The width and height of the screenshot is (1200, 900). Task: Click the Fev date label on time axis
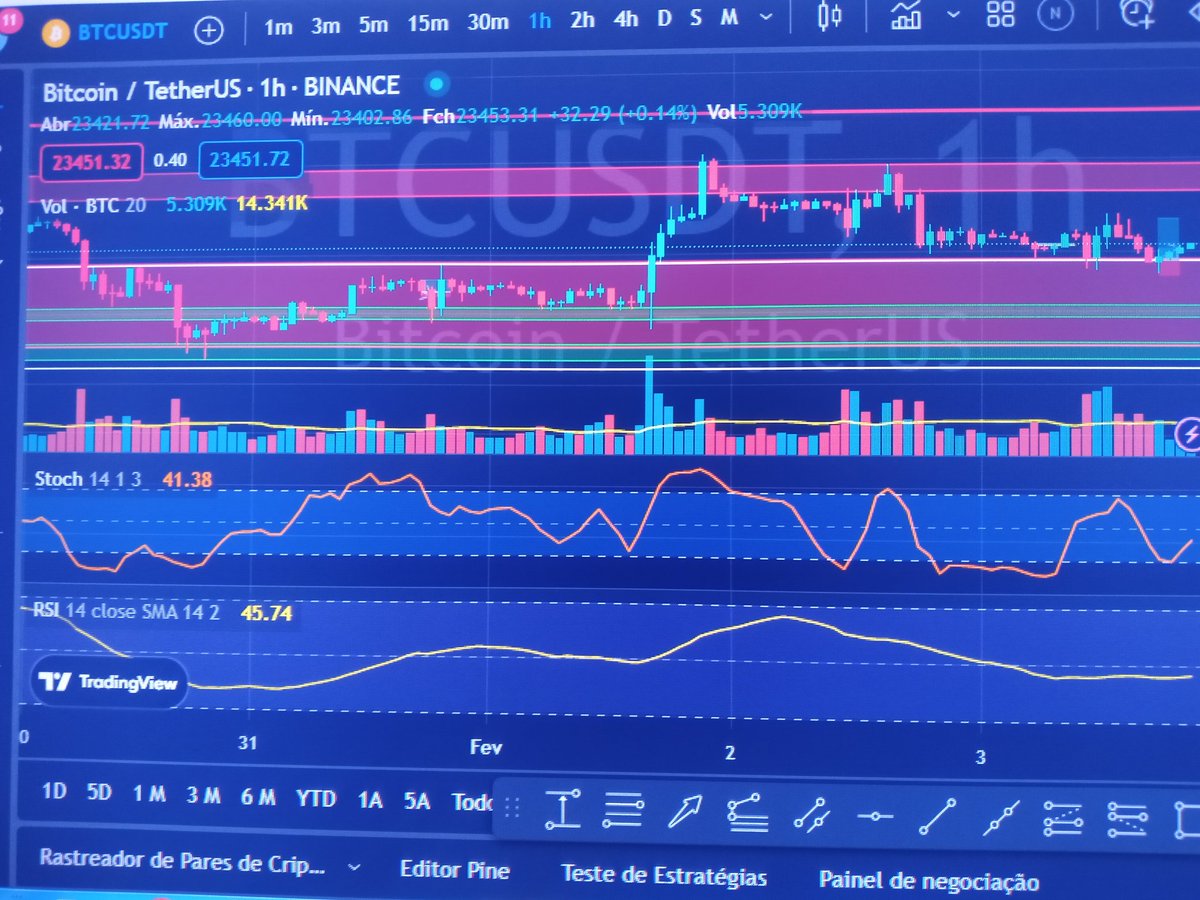point(485,746)
